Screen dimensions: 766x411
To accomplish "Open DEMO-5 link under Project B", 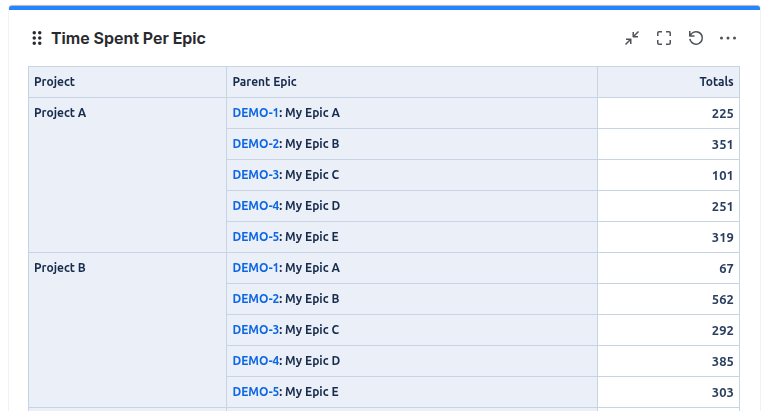I will click(x=255, y=392).
